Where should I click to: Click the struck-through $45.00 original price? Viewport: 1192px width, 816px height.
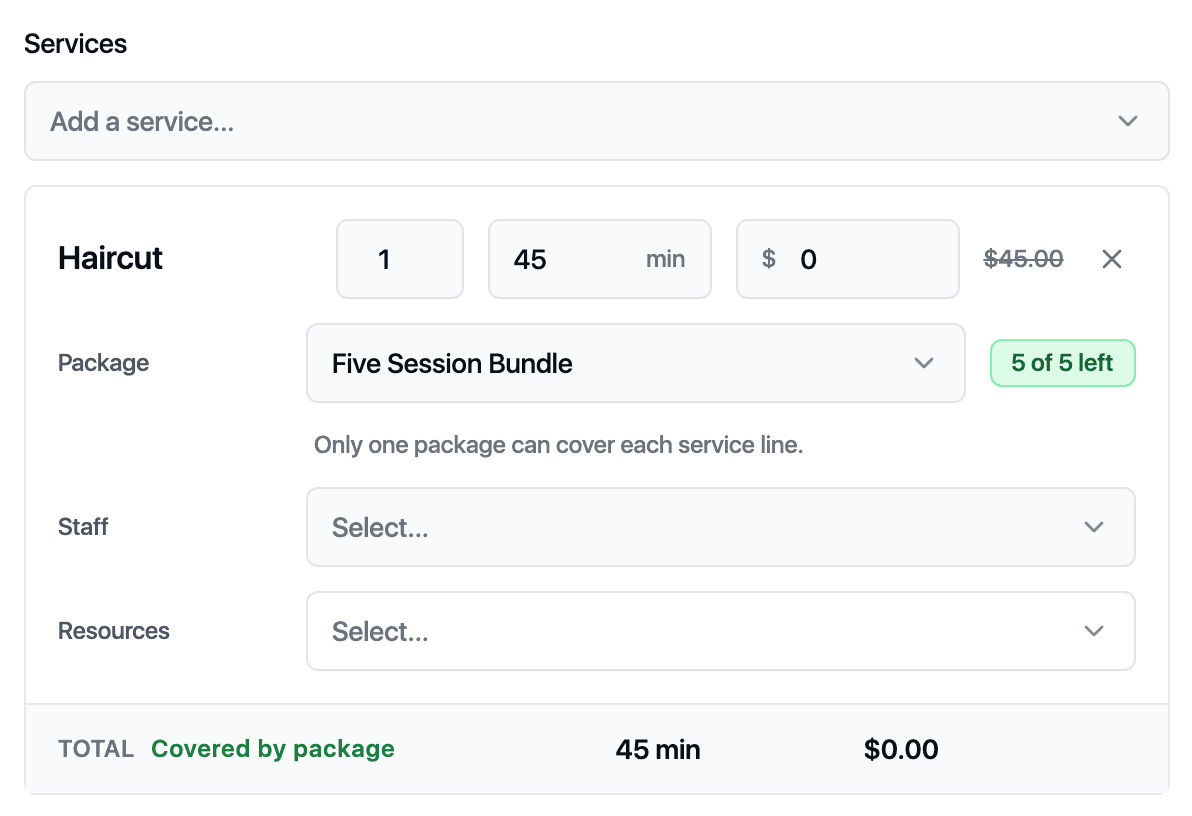pos(1023,259)
